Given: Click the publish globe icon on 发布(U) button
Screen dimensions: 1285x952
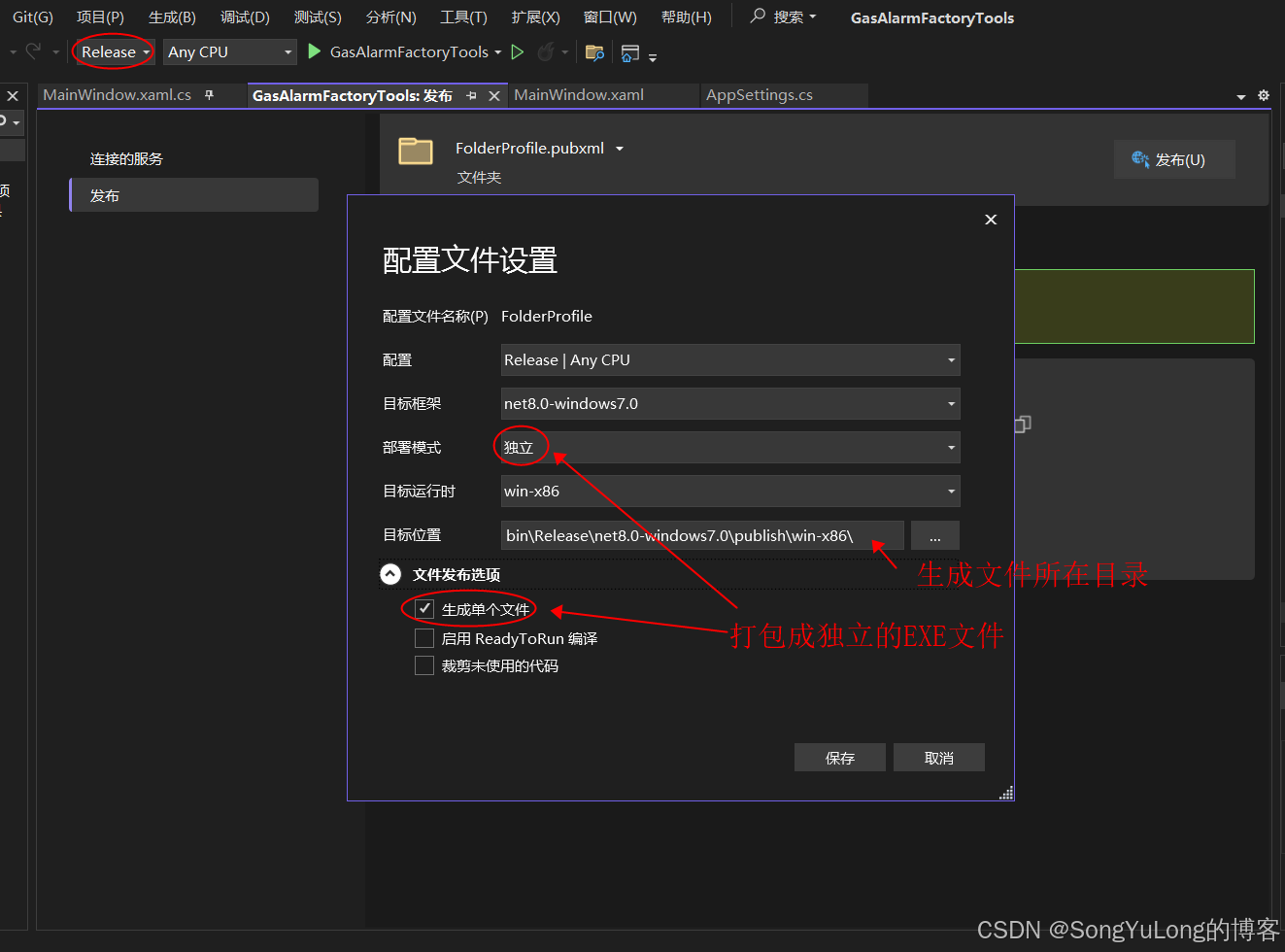Looking at the screenshot, I should coord(1139,158).
